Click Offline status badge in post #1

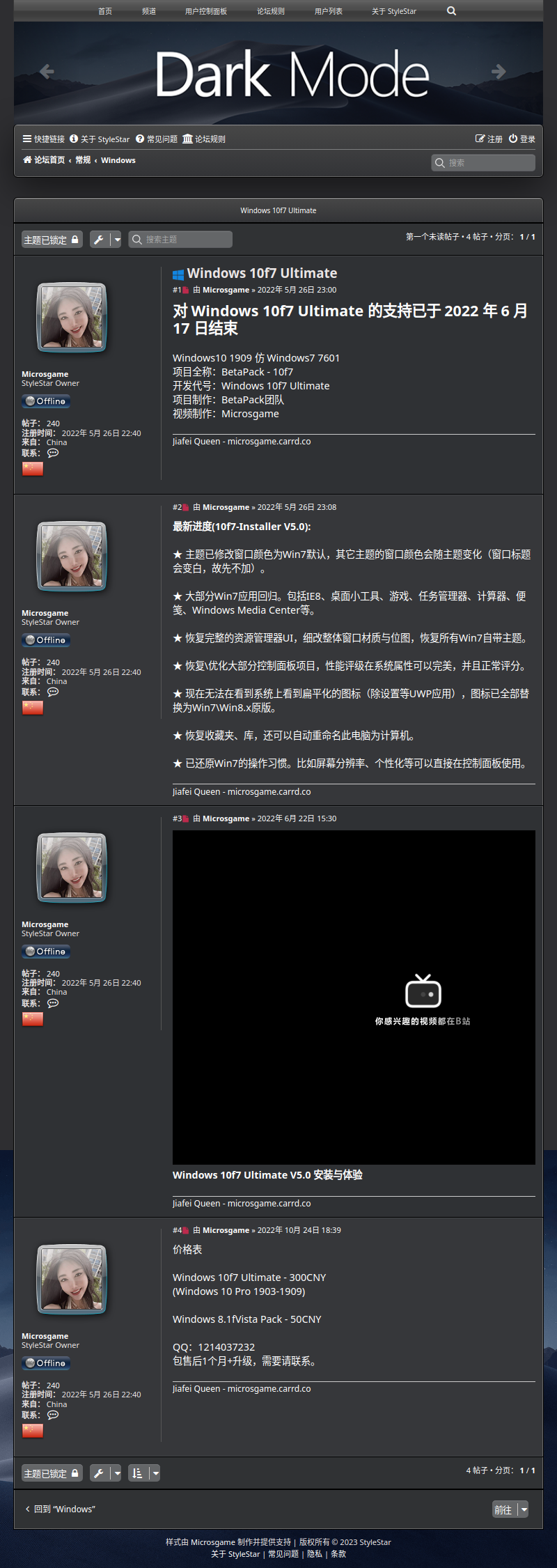point(46,401)
